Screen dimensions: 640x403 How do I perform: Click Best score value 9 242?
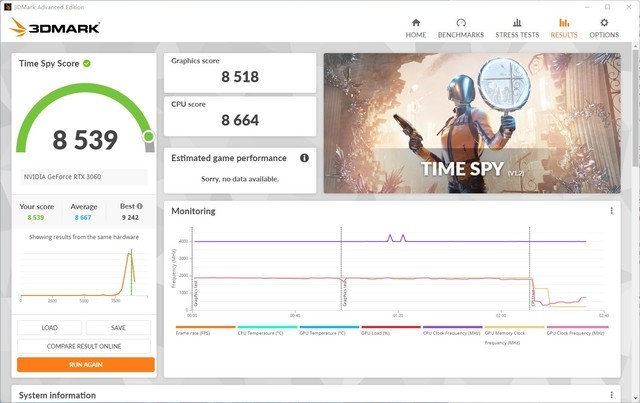point(130,218)
